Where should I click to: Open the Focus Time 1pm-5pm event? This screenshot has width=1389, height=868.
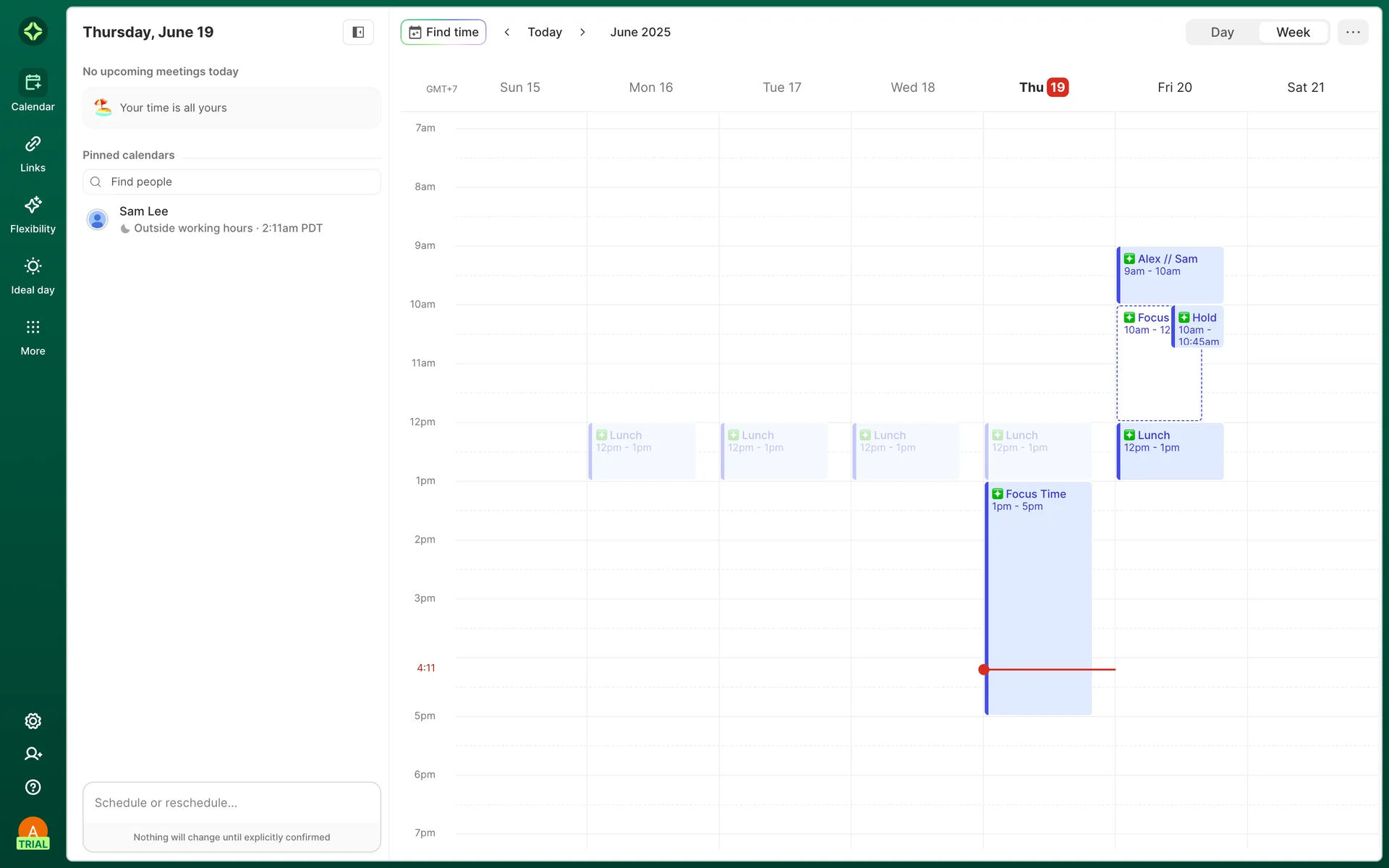[1039, 579]
